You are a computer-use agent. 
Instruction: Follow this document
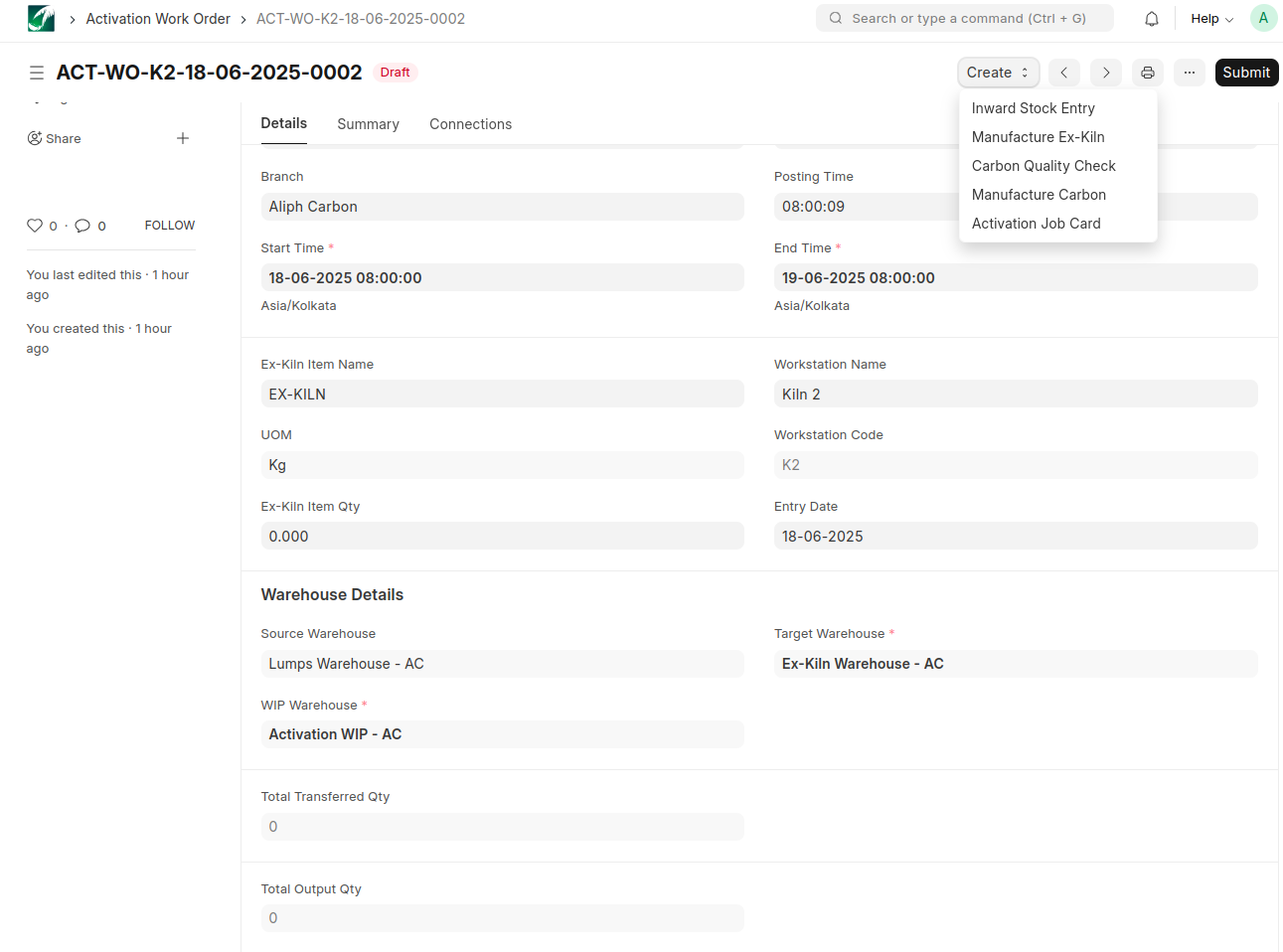[170, 226]
